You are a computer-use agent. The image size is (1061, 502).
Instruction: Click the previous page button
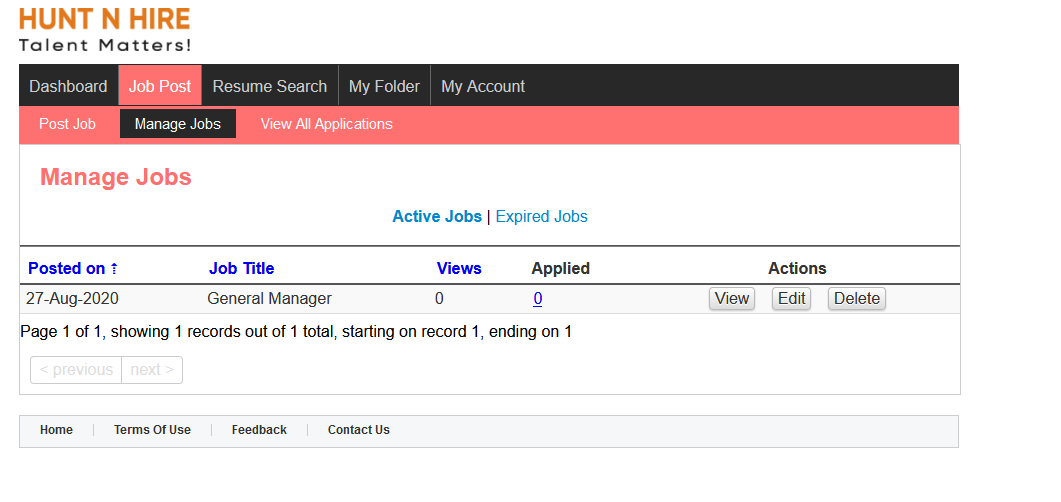tap(76, 369)
